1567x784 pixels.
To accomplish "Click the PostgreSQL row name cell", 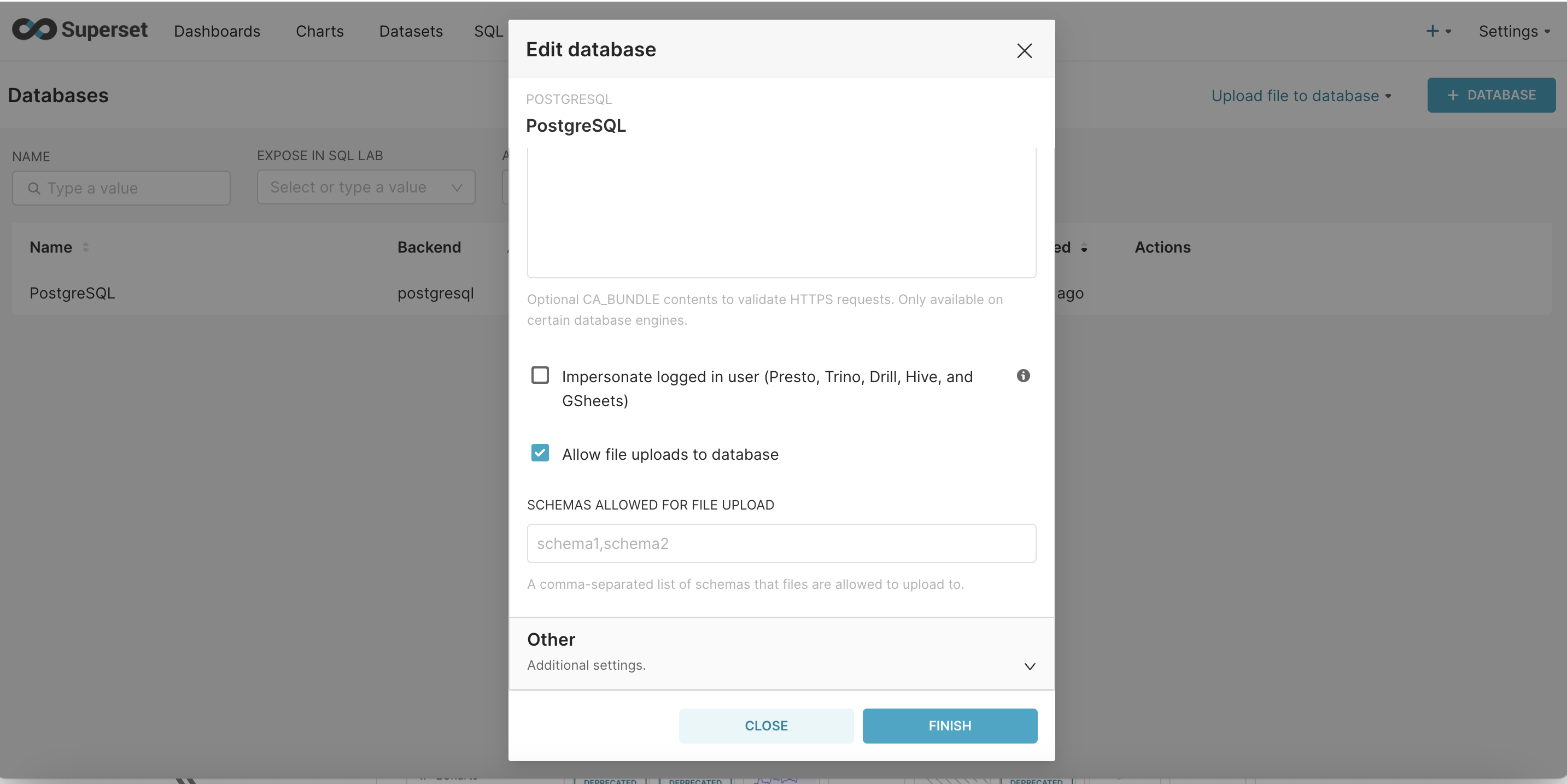I will pyautogui.click(x=72, y=293).
